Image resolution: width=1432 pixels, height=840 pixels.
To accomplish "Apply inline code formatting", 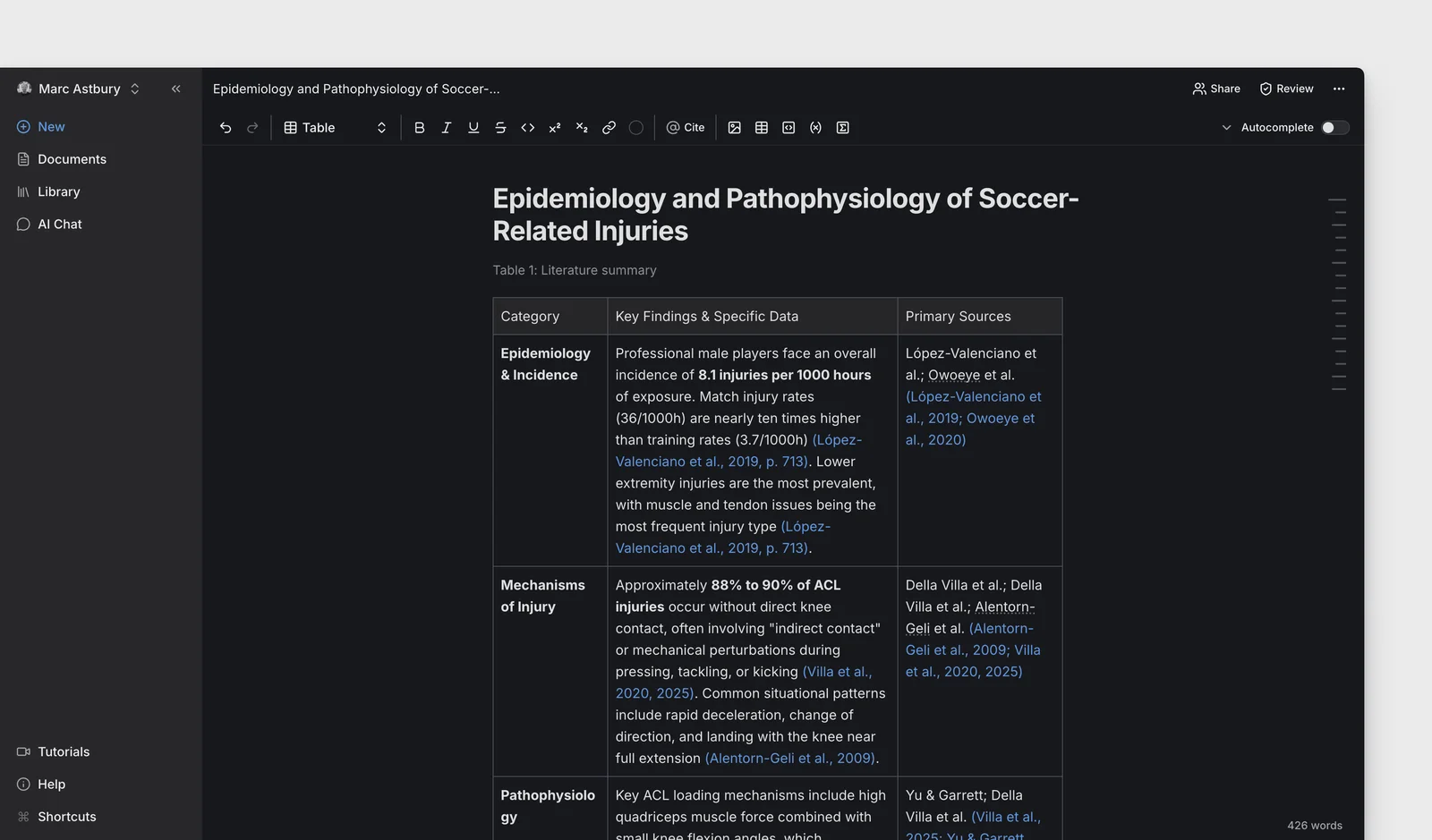I will (528, 128).
